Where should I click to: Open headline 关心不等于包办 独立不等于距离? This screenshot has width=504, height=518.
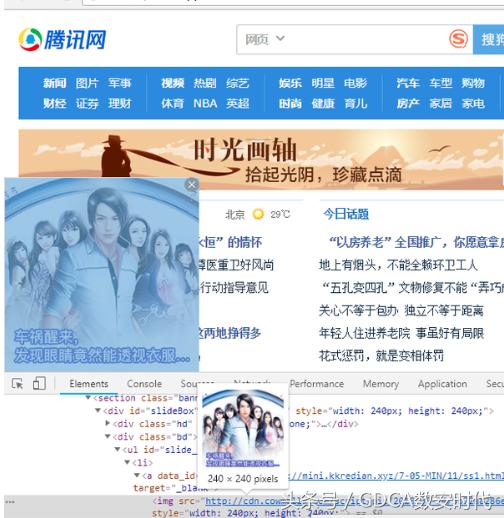[401, 310]
